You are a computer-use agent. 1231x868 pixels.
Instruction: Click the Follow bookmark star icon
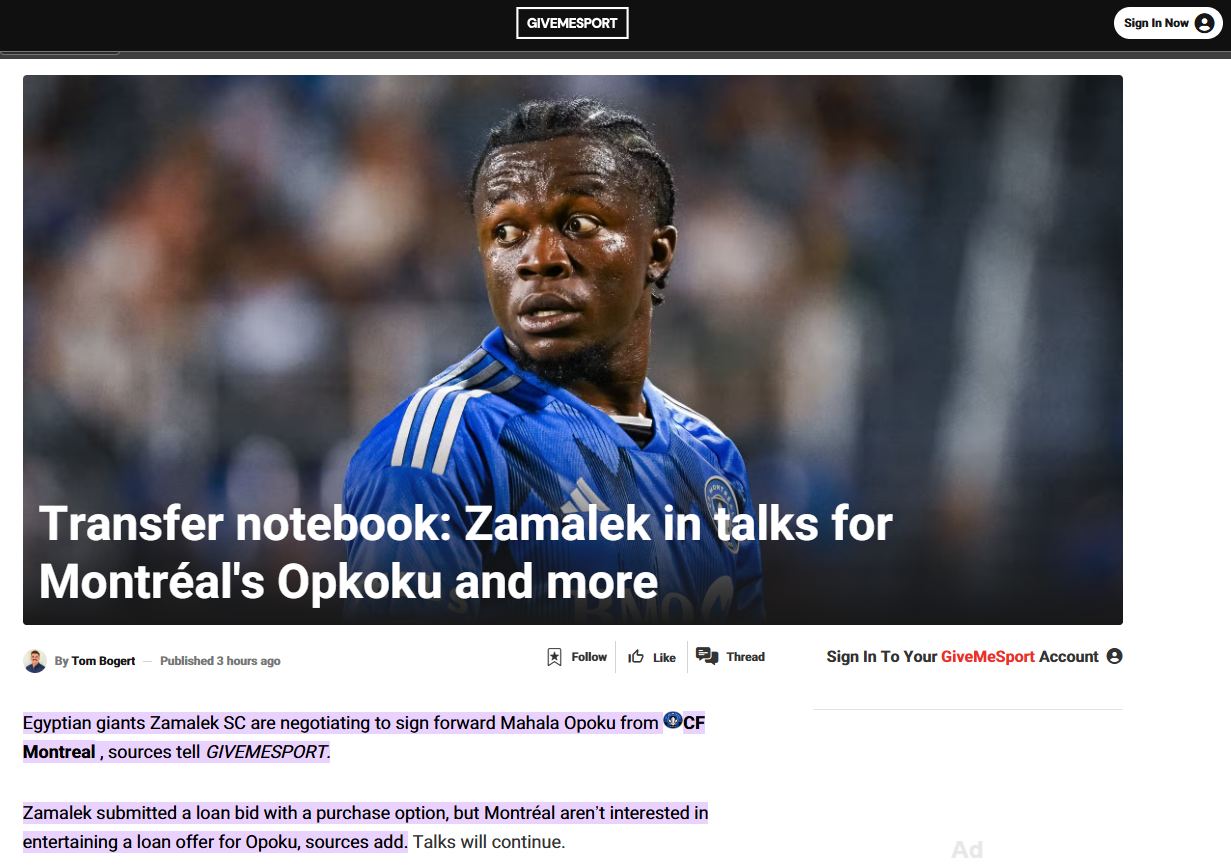click(554, 657)
